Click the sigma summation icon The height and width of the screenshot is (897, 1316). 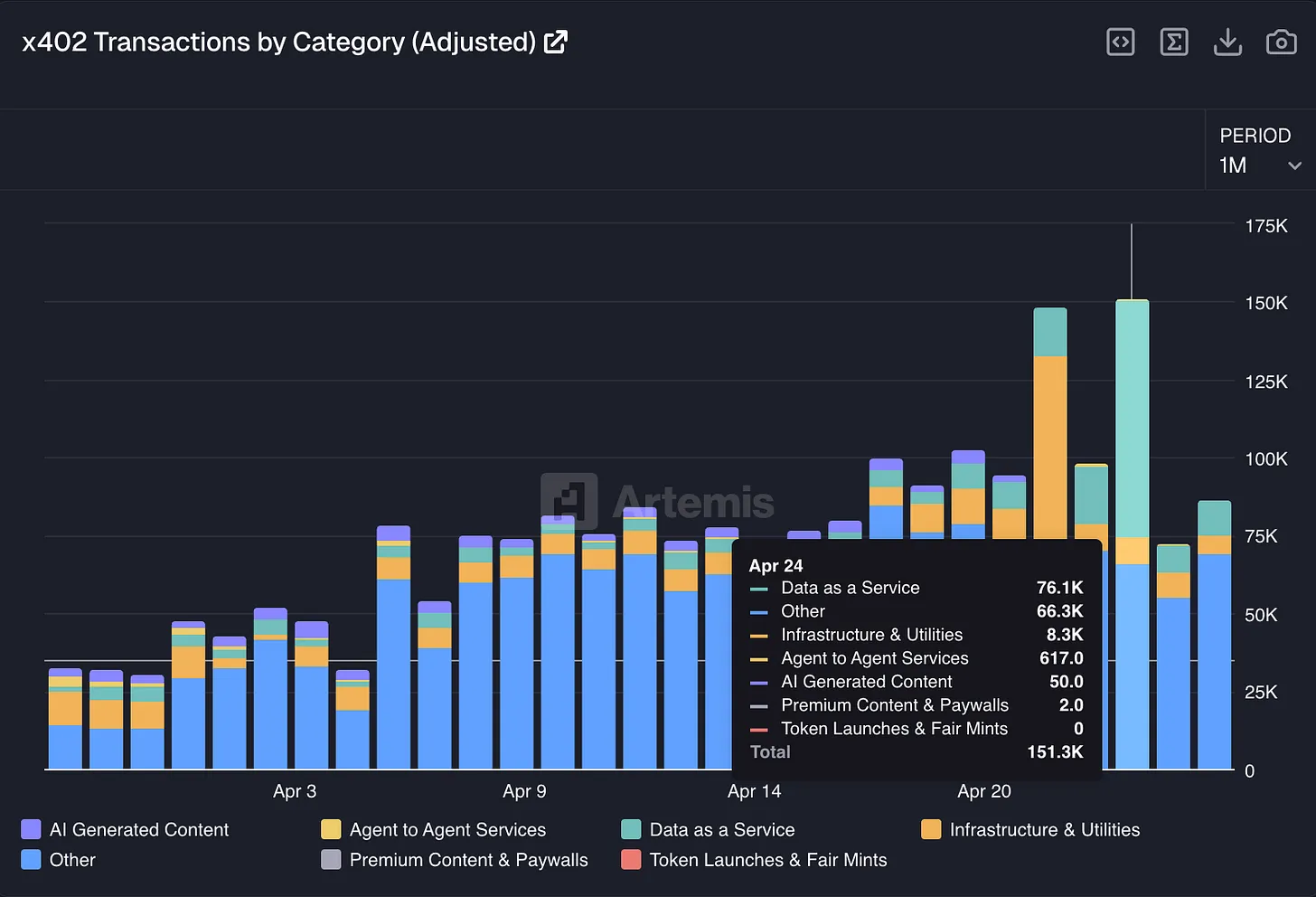click(x=1173, y=42)
